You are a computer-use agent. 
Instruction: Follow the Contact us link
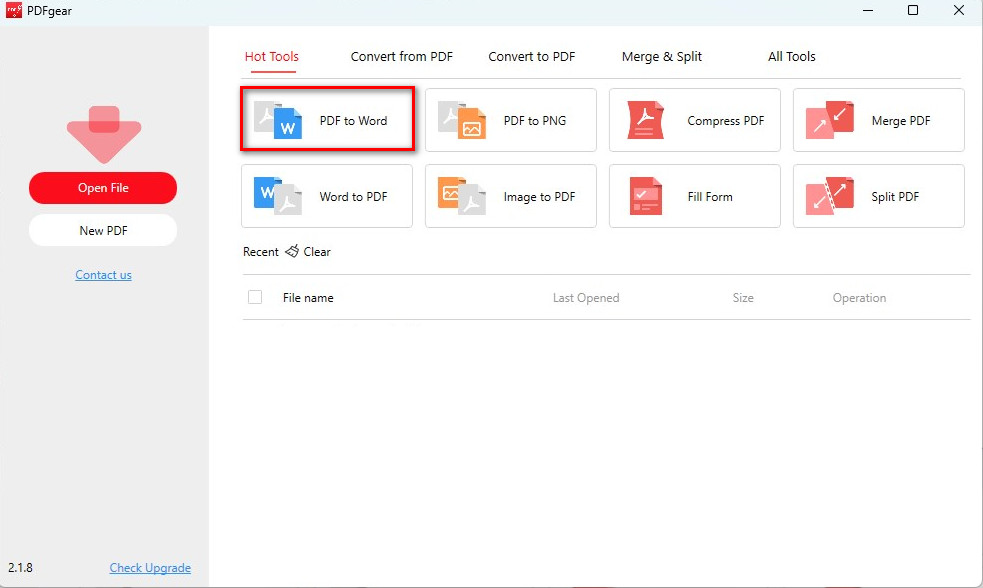coord(103,275)
